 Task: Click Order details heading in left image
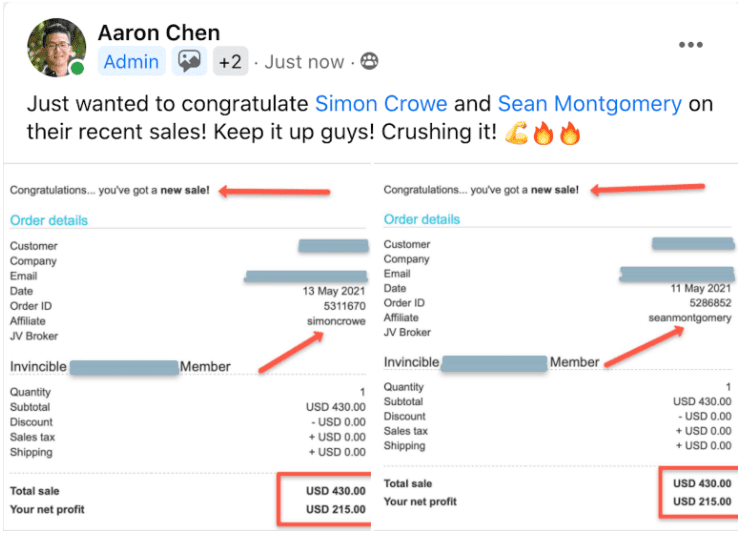tap(49, 220)
